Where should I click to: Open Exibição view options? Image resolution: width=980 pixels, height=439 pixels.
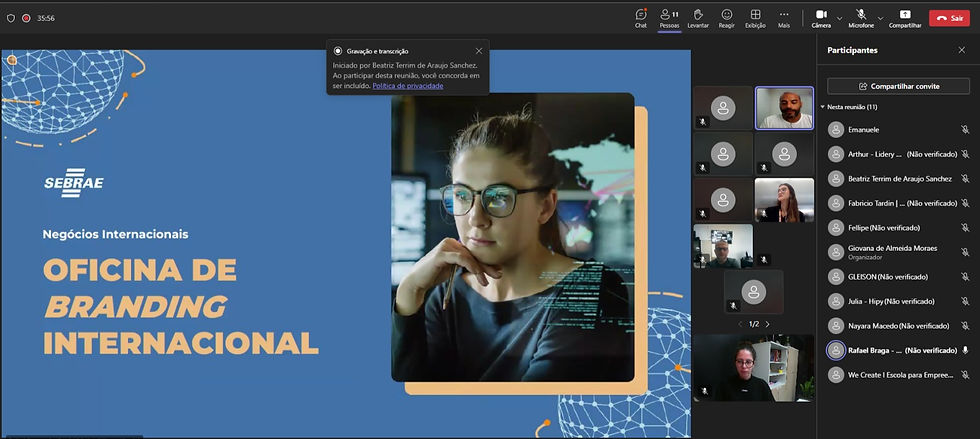coord(756,18)
